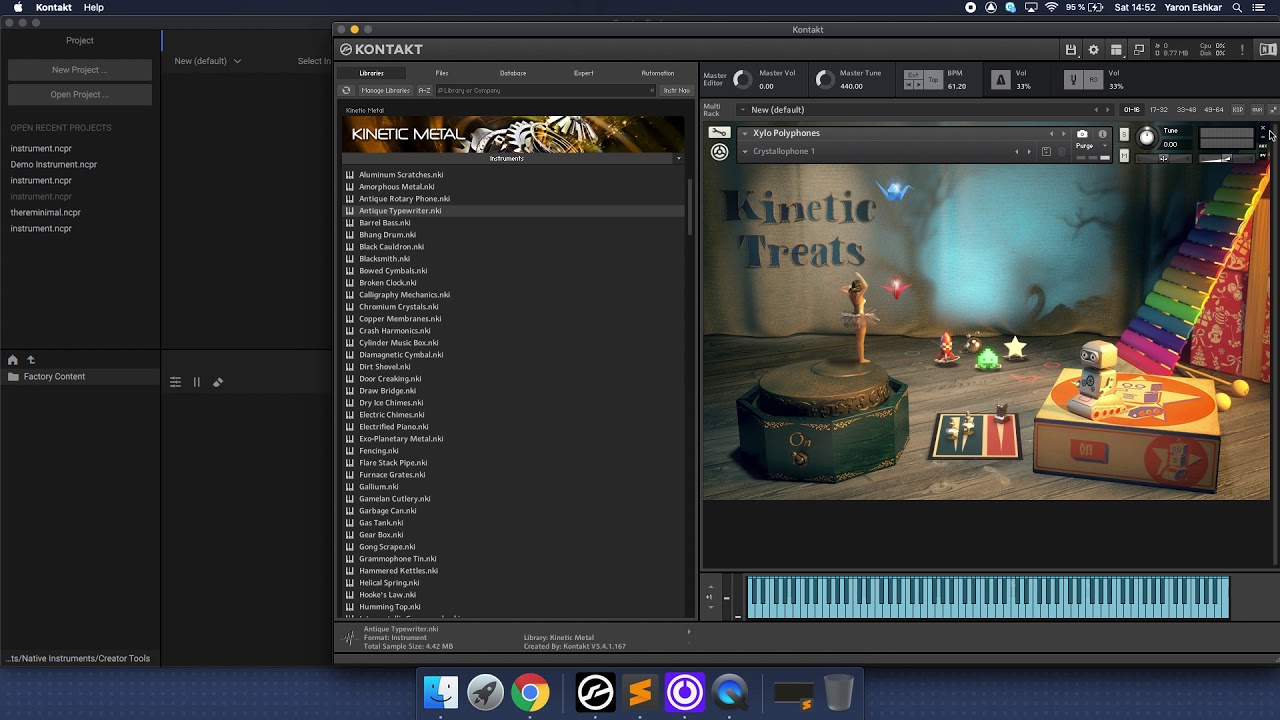This screenshot has height=720, width=1280.
Task: Open instrument edit mode with wrench icon
Action: pyautogui.click(x=719, y=132)
